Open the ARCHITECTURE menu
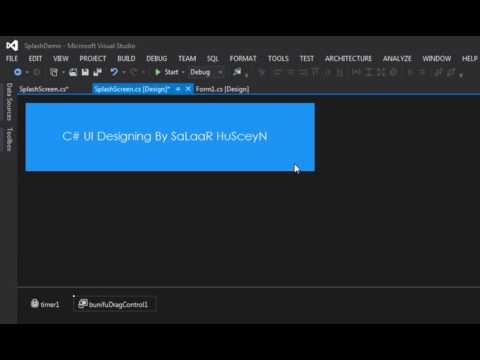The width and height of the screenshot is (480, 360). pos(348,59)
